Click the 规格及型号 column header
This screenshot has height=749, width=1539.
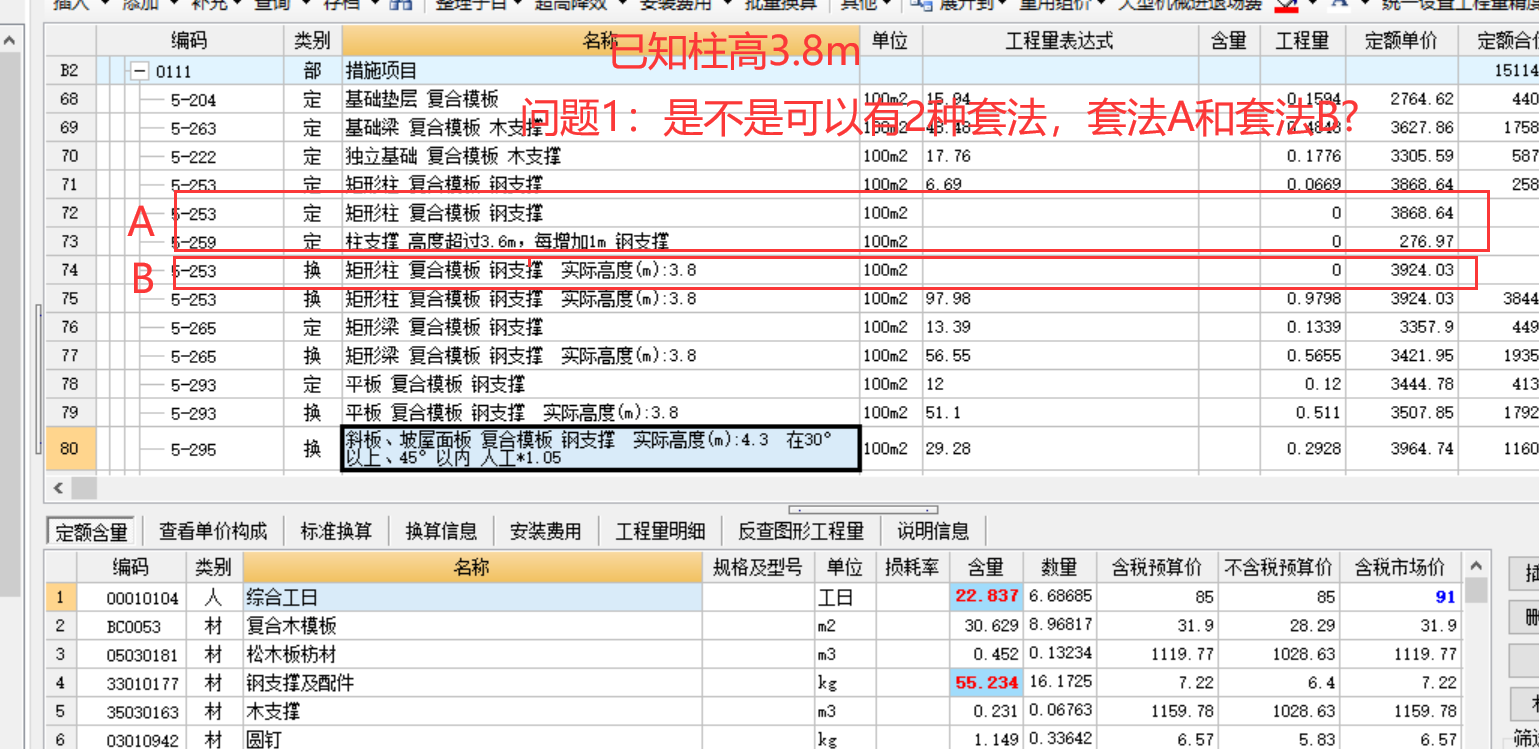pyautogui.click(x=758, y=567)
